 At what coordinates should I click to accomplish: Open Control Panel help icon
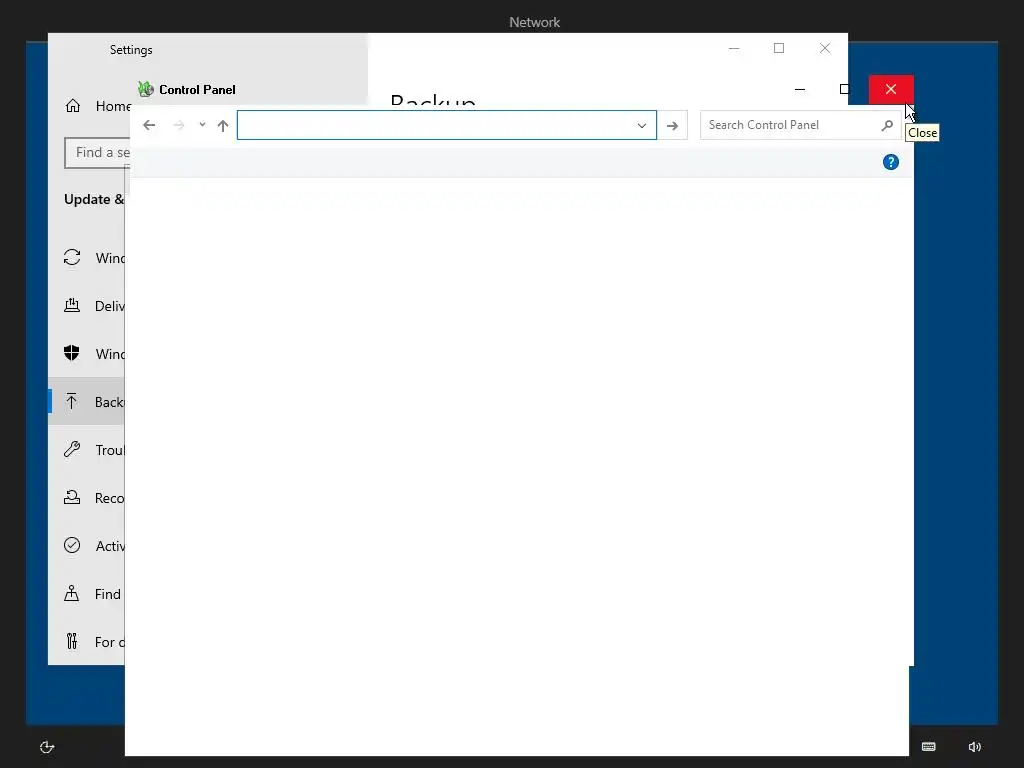[x=891, y=162]
